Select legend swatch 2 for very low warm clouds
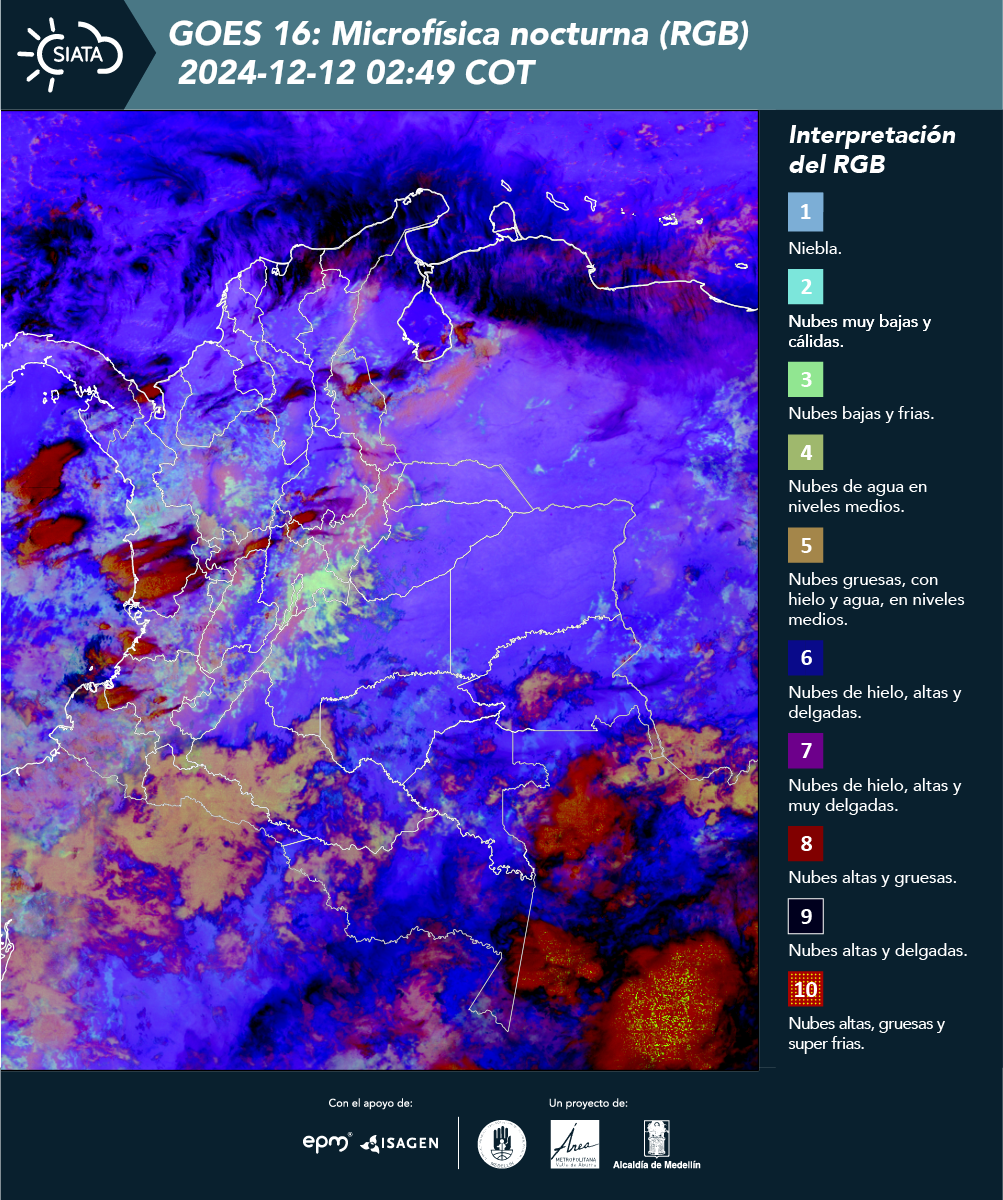Image resolution: width=1003 pixels, height=1200 pixels. click(805, 286)
